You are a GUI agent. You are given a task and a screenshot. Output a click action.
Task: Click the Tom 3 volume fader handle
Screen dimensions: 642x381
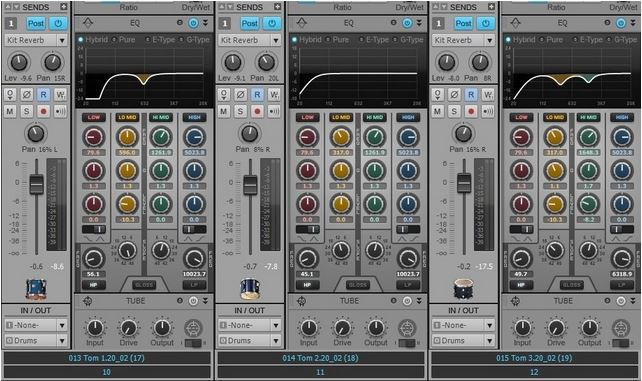[464, 183]
